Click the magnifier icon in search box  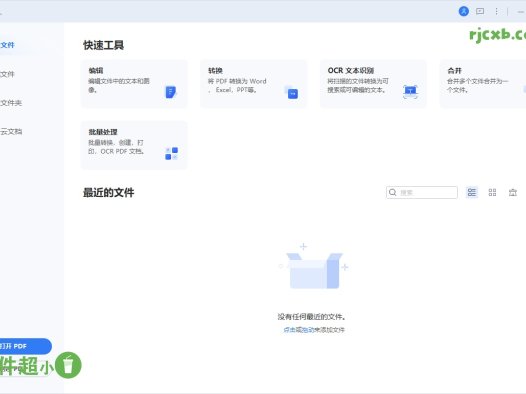point(392,192)
